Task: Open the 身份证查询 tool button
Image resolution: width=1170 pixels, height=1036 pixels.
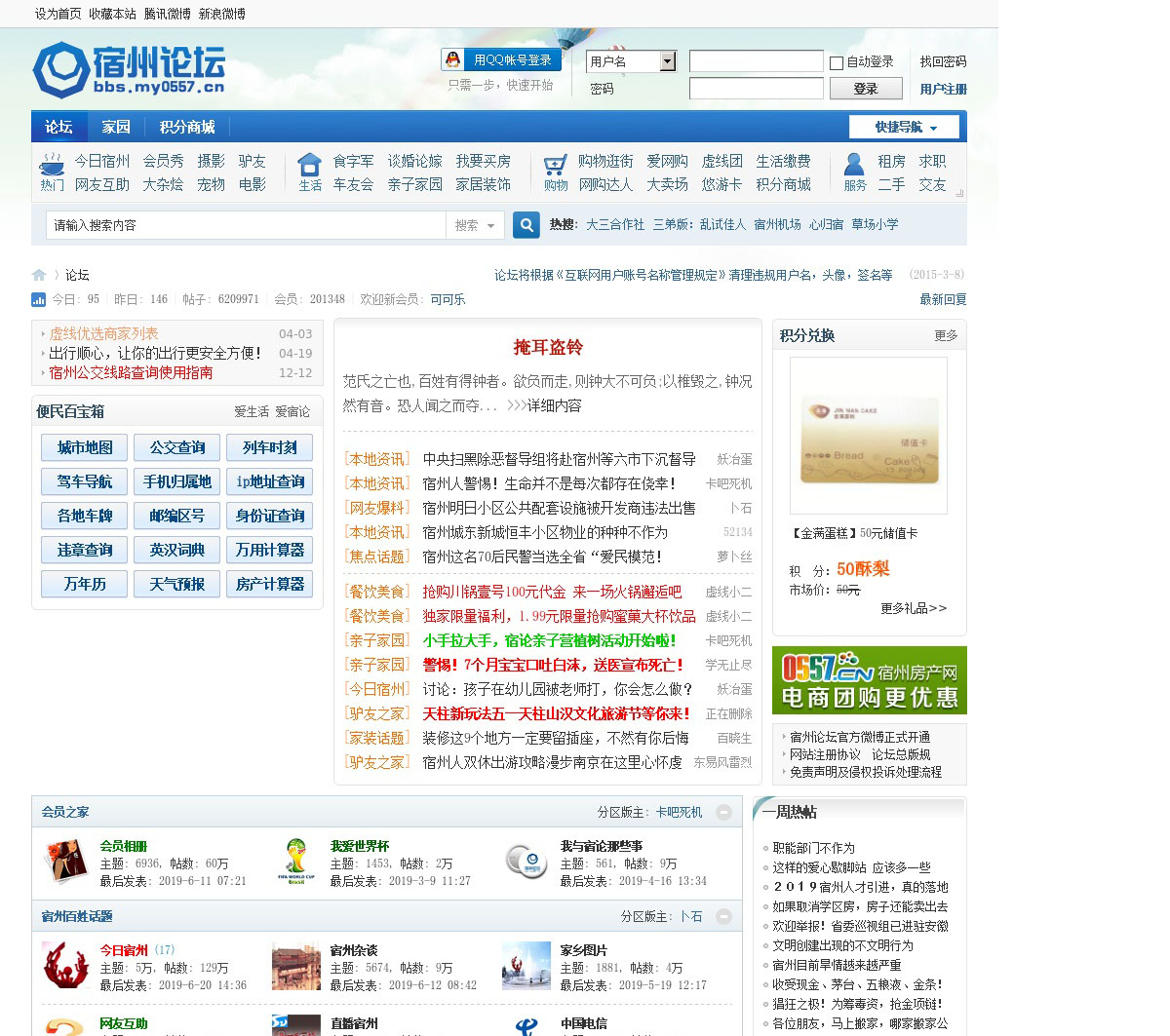Action: point(270,516)
